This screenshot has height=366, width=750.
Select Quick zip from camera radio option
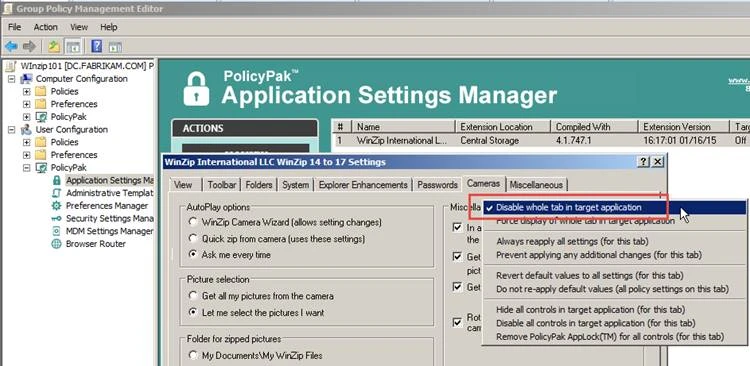point(193,238)
